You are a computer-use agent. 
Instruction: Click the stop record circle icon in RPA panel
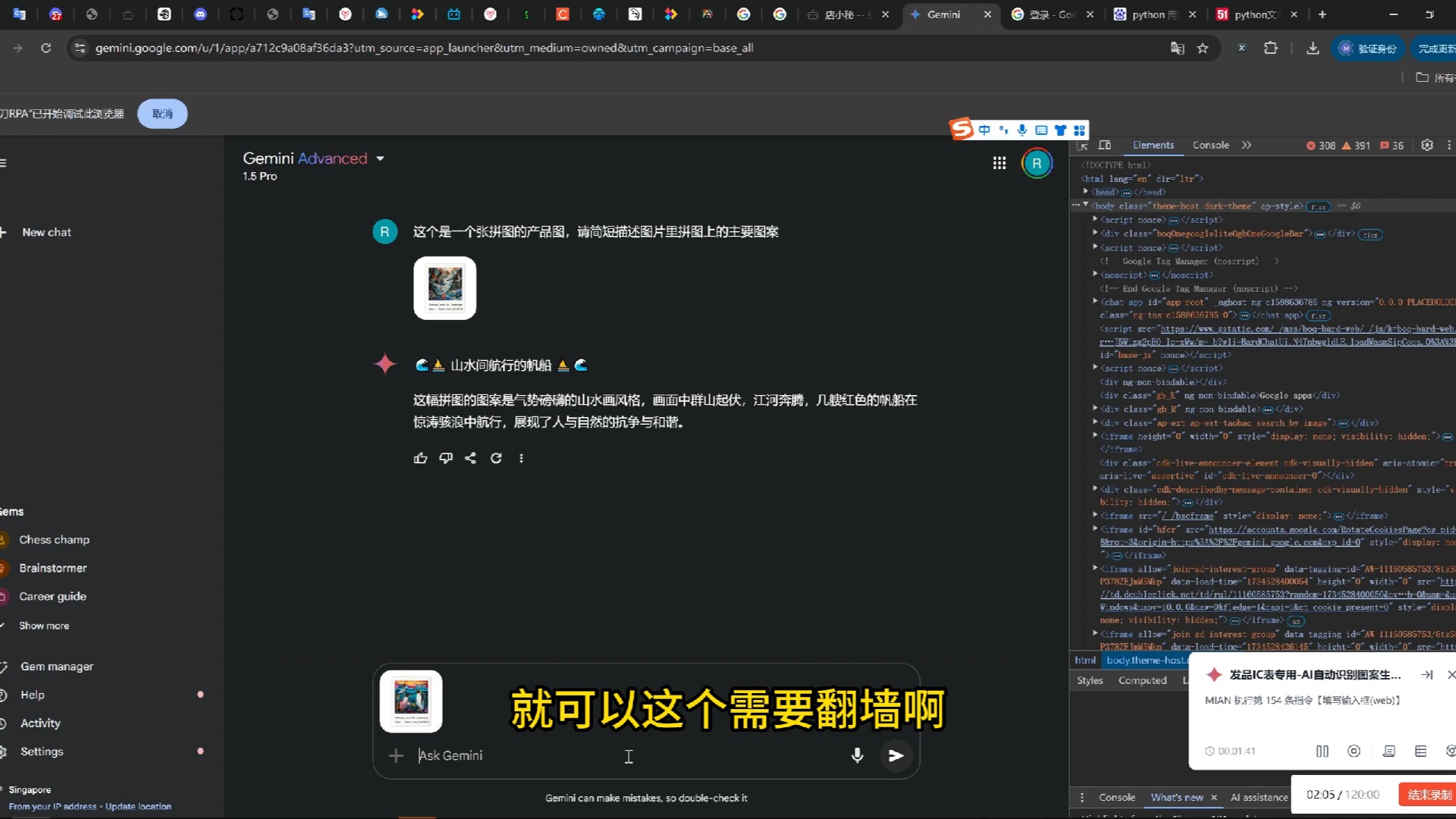(x=1354, y=751)
